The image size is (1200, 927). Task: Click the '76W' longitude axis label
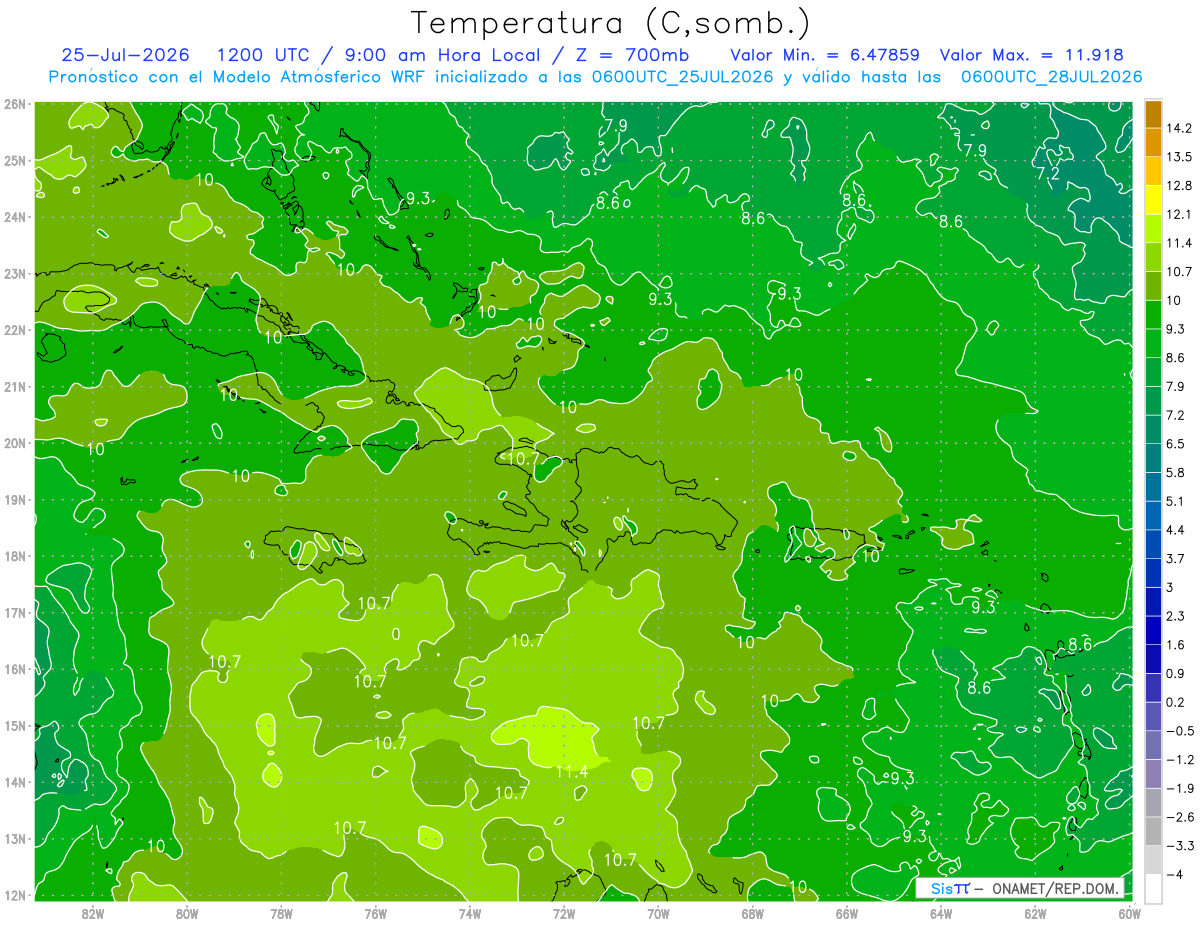click(x=376, y=913)
